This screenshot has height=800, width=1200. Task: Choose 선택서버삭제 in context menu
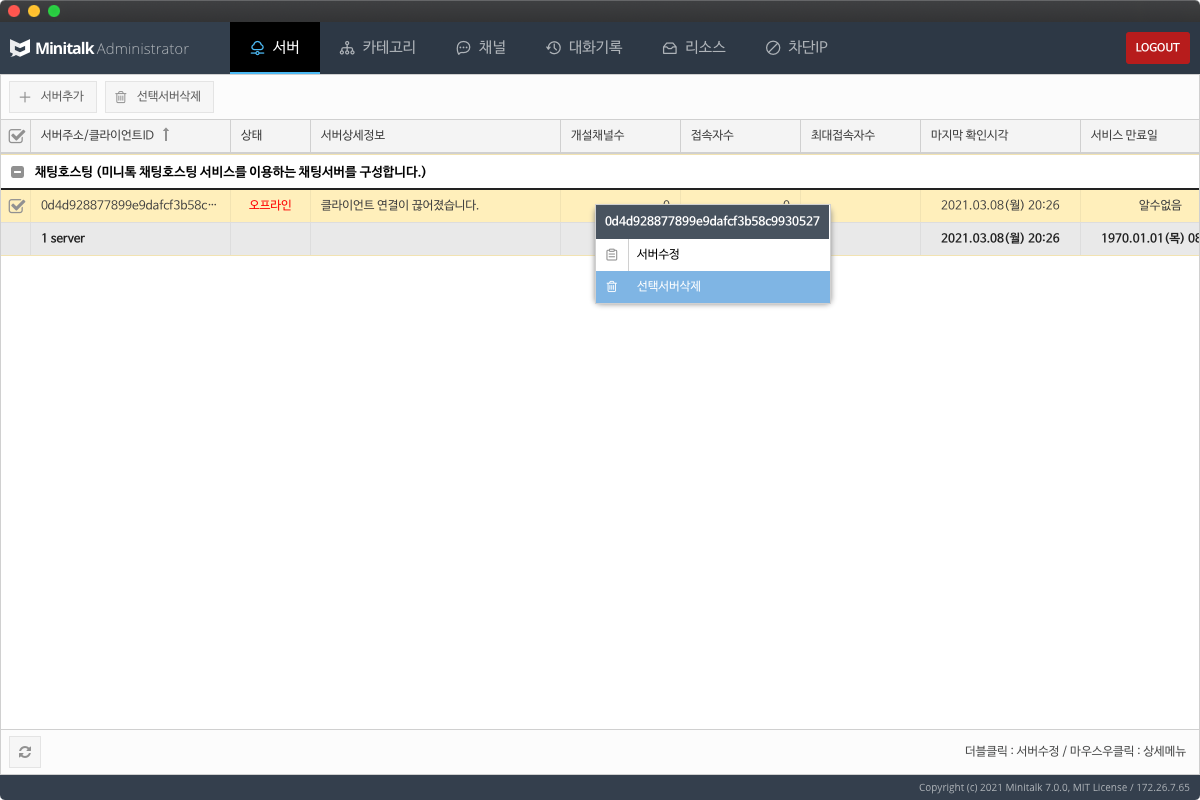click(713, 287)
